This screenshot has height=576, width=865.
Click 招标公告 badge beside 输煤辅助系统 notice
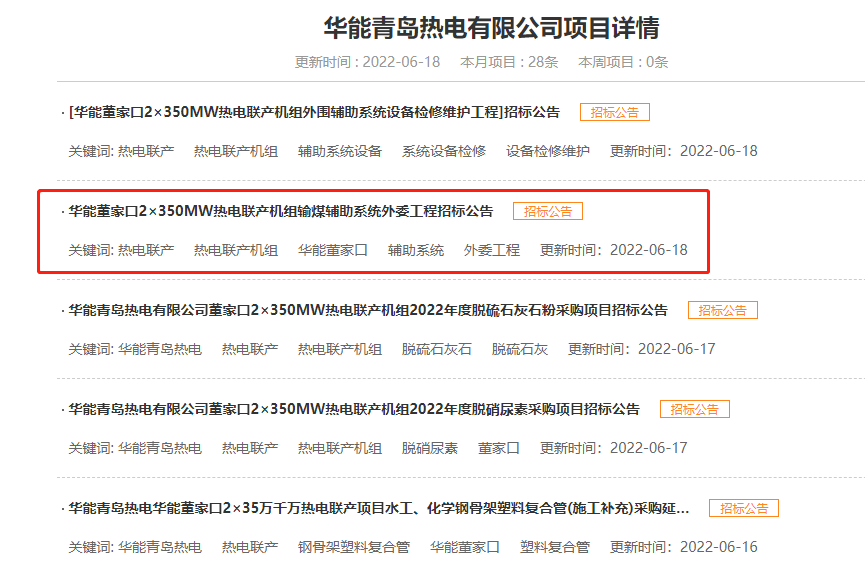[547, 211]
